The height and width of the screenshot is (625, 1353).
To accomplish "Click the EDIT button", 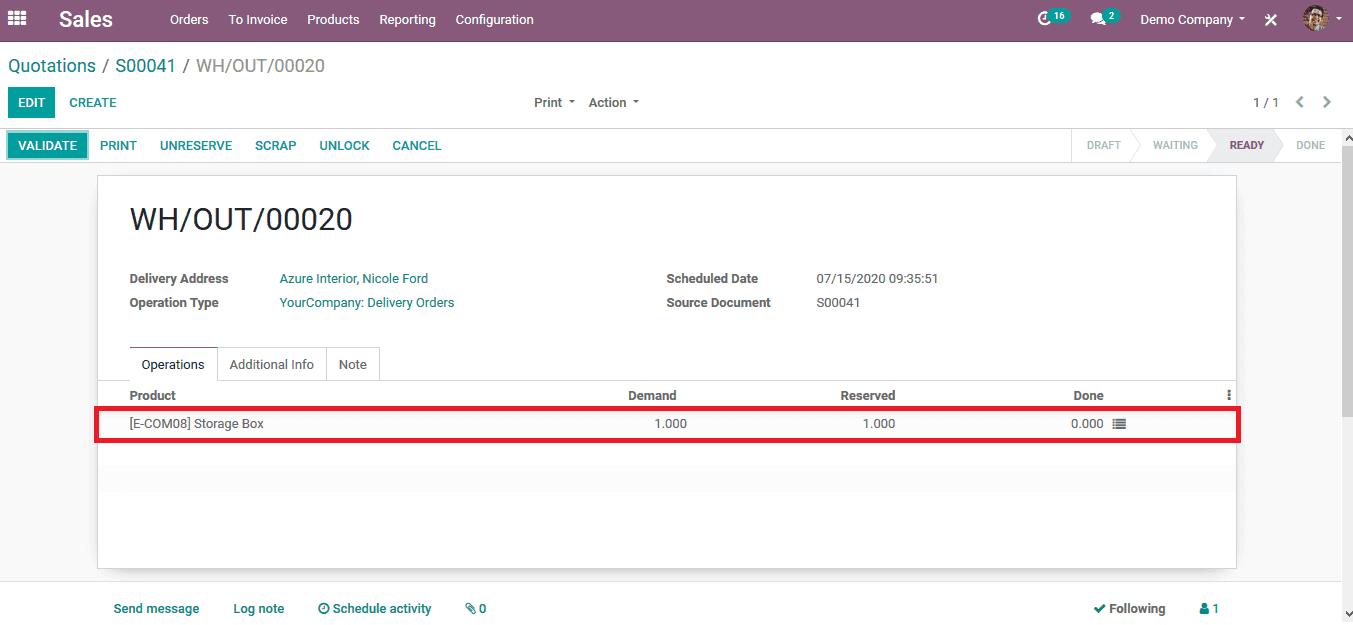I will [x=31, y=103].
